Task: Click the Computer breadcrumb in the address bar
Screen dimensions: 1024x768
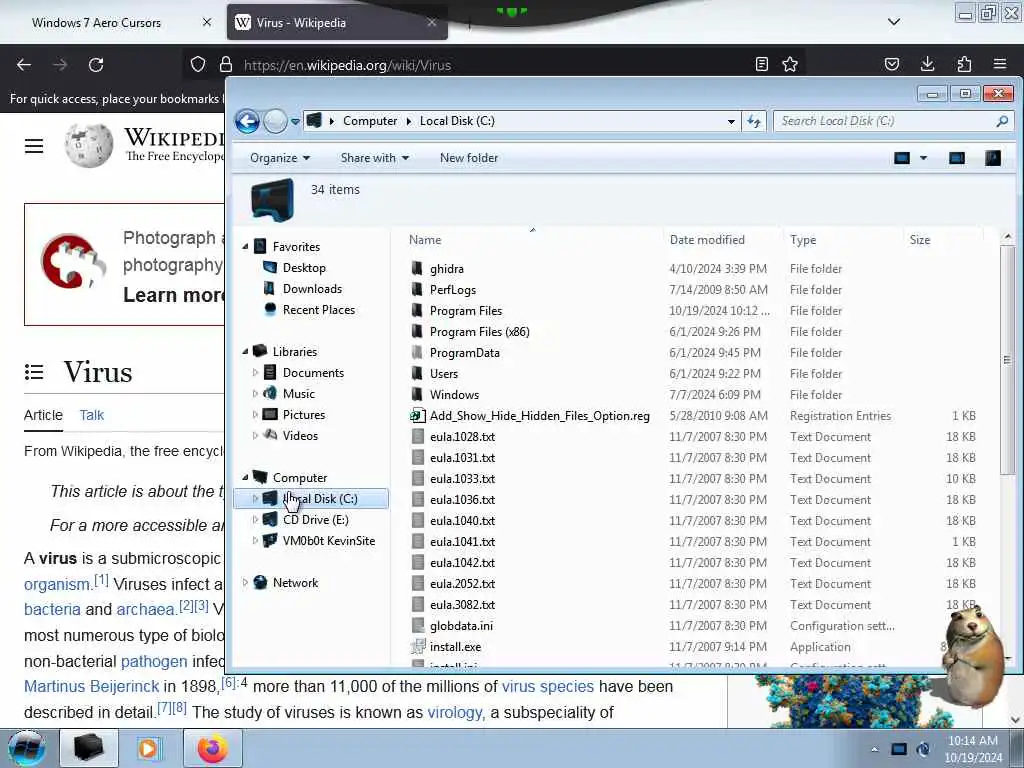Action: point(370,121)
